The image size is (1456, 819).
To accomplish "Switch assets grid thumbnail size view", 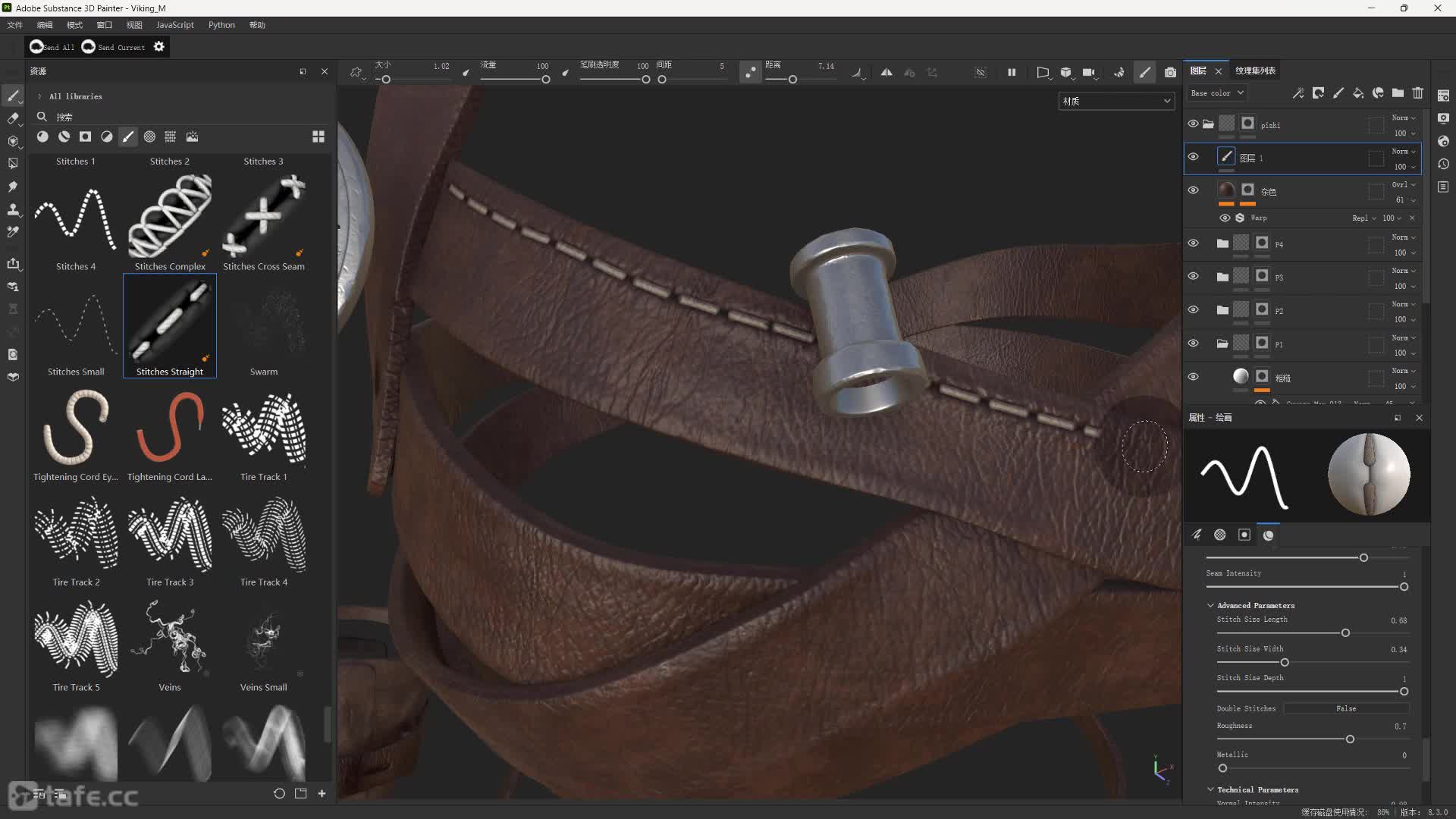I will (x=318, y=136).
